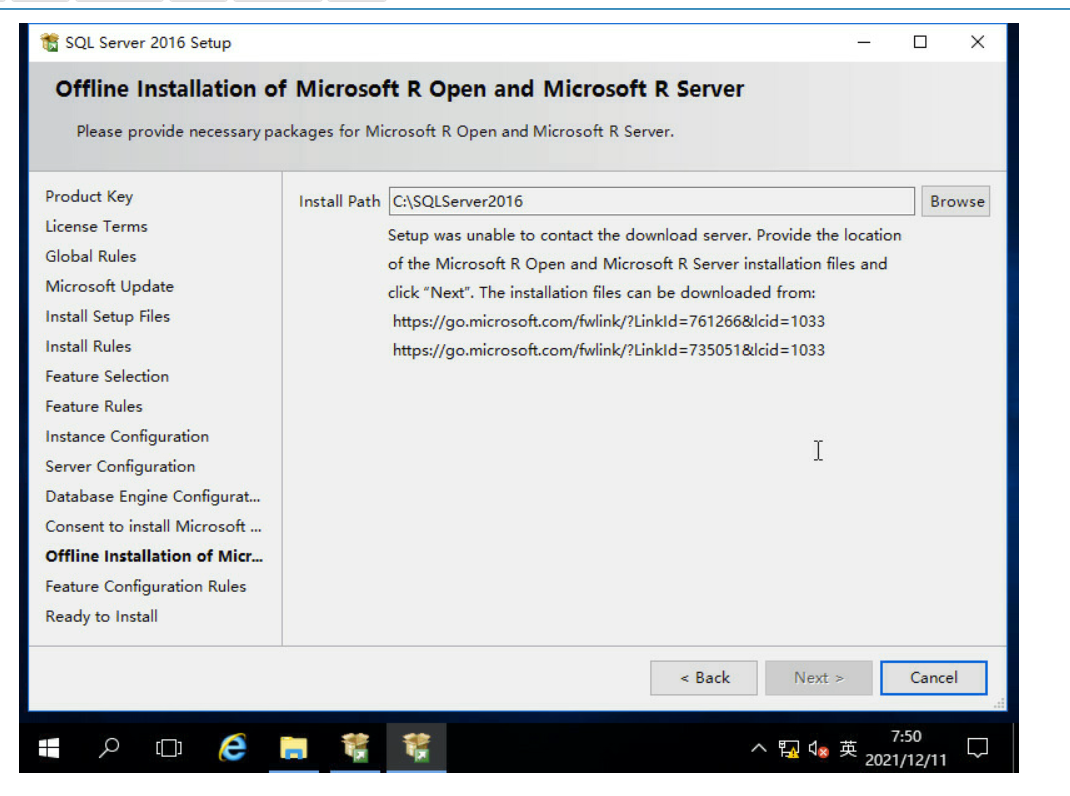1070x796 pixels.
Task: Select Instance Configuration step
Action: pyautogui.click(x=127, y=436)
